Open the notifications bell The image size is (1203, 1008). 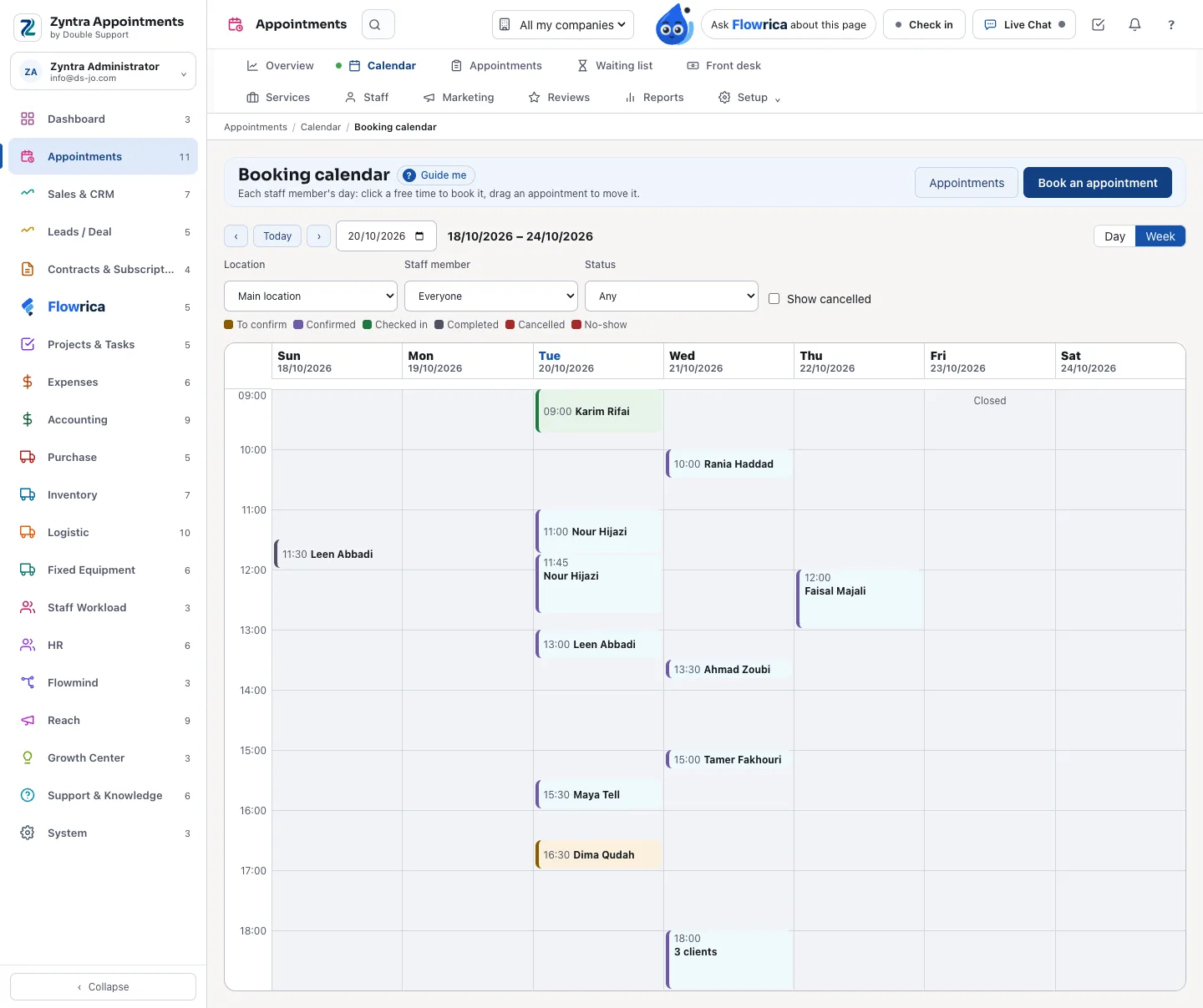1134,25
